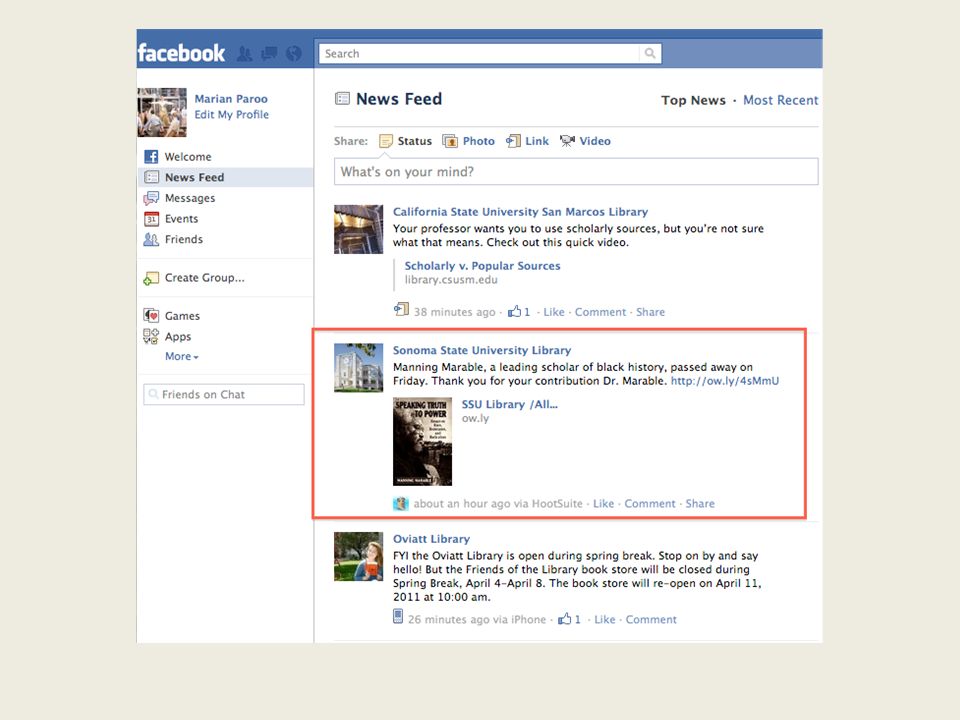This screenshot has height=720, width=960.
Task: Open Apps in the sidebar
Action: (x=178, y=337)
